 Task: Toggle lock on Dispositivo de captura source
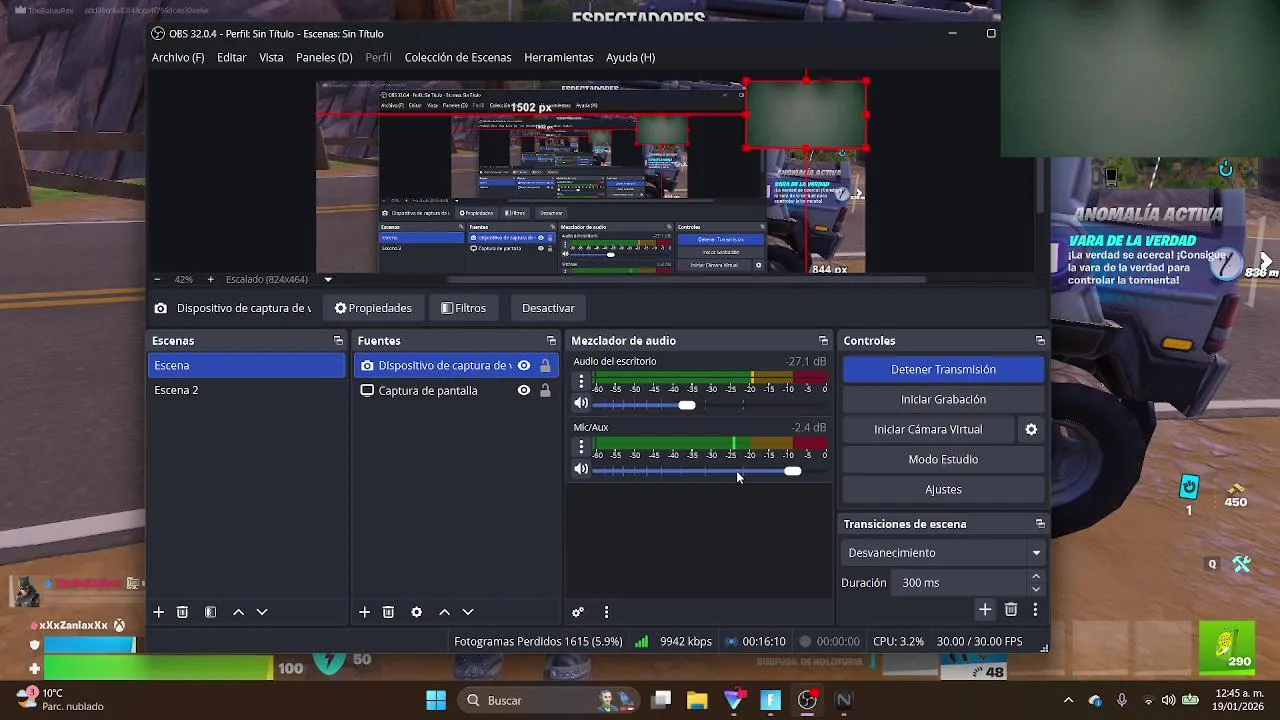point(545,366)
